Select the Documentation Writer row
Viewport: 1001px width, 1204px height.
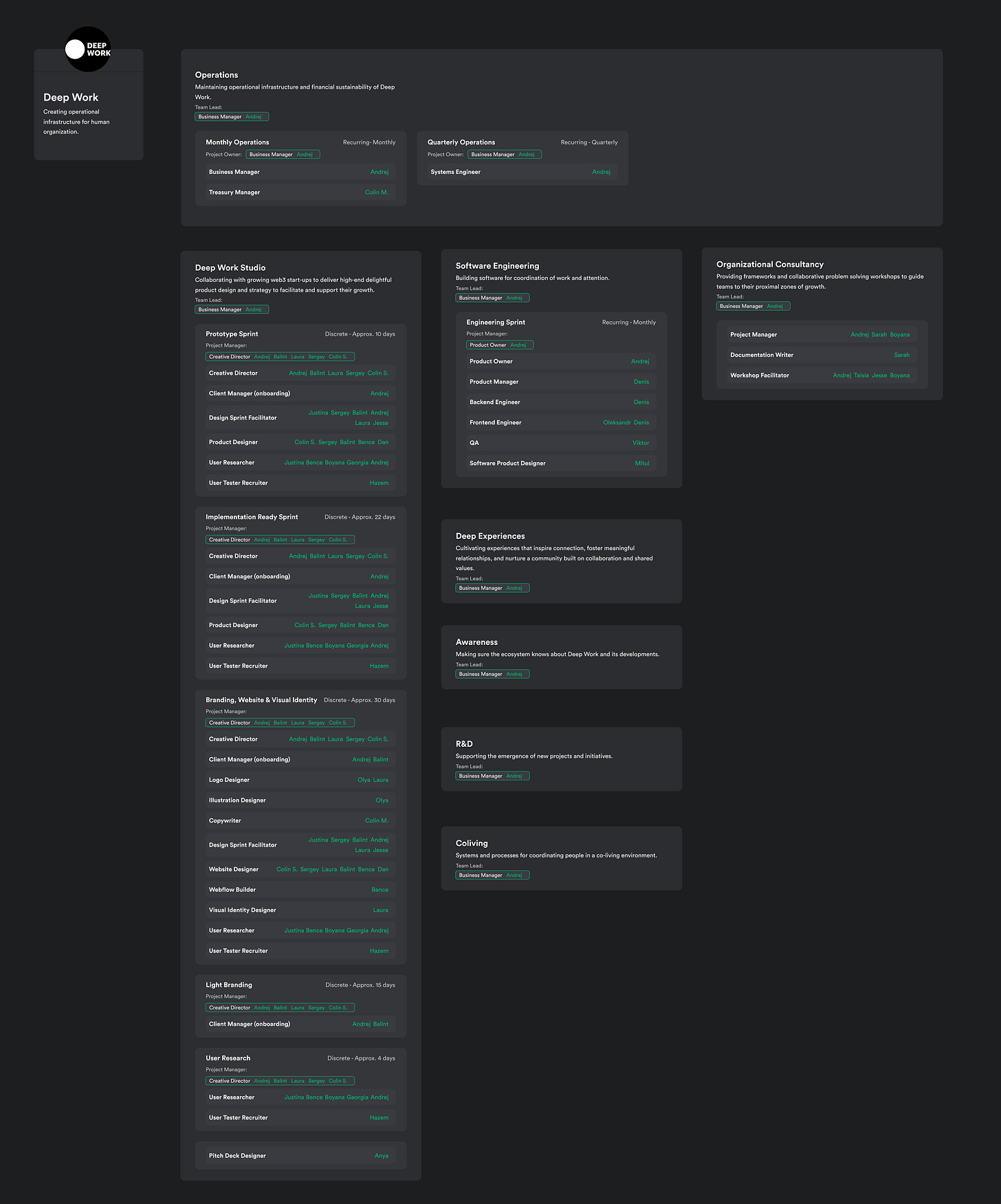tap(822, 355)
